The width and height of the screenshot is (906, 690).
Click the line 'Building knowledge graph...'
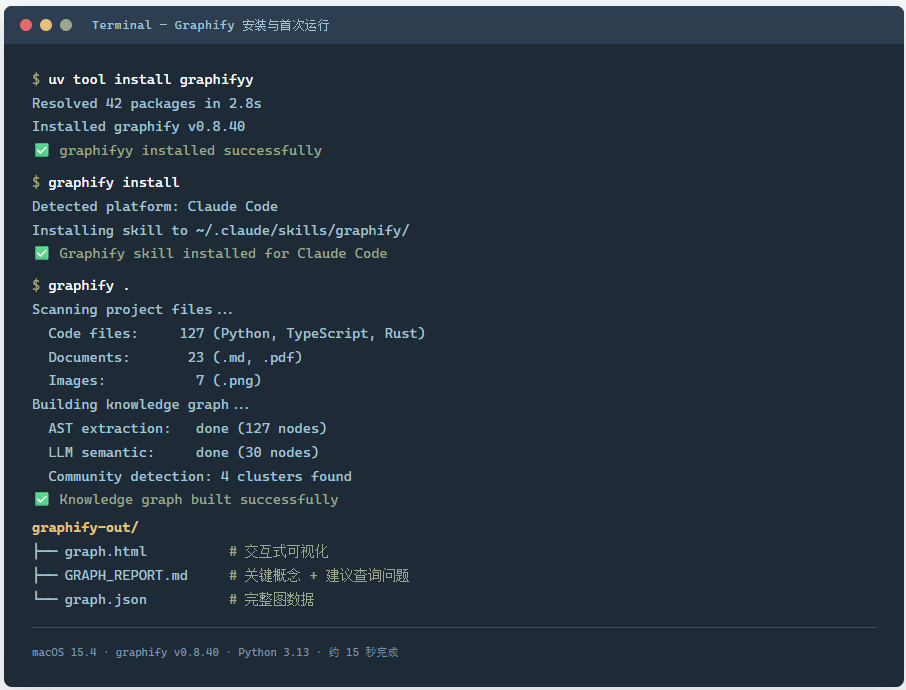click(140, 405)
